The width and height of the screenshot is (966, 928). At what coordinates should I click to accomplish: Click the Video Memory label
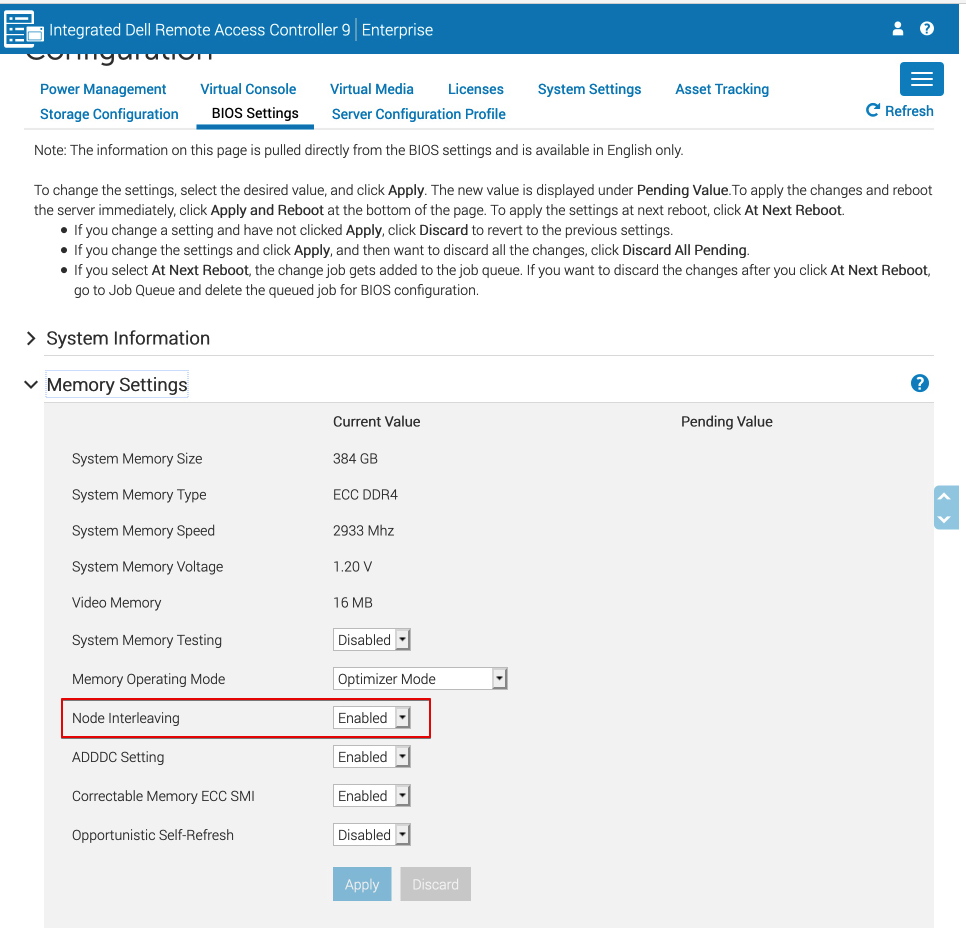tap(116, 603)
